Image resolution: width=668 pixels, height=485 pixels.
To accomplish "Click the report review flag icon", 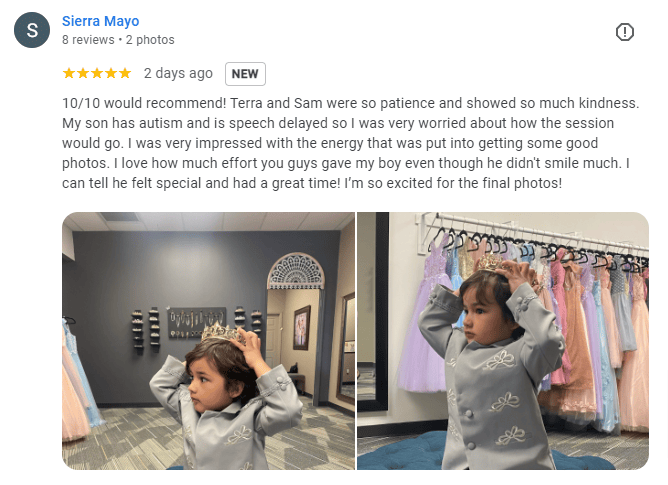I will (625, 32).
